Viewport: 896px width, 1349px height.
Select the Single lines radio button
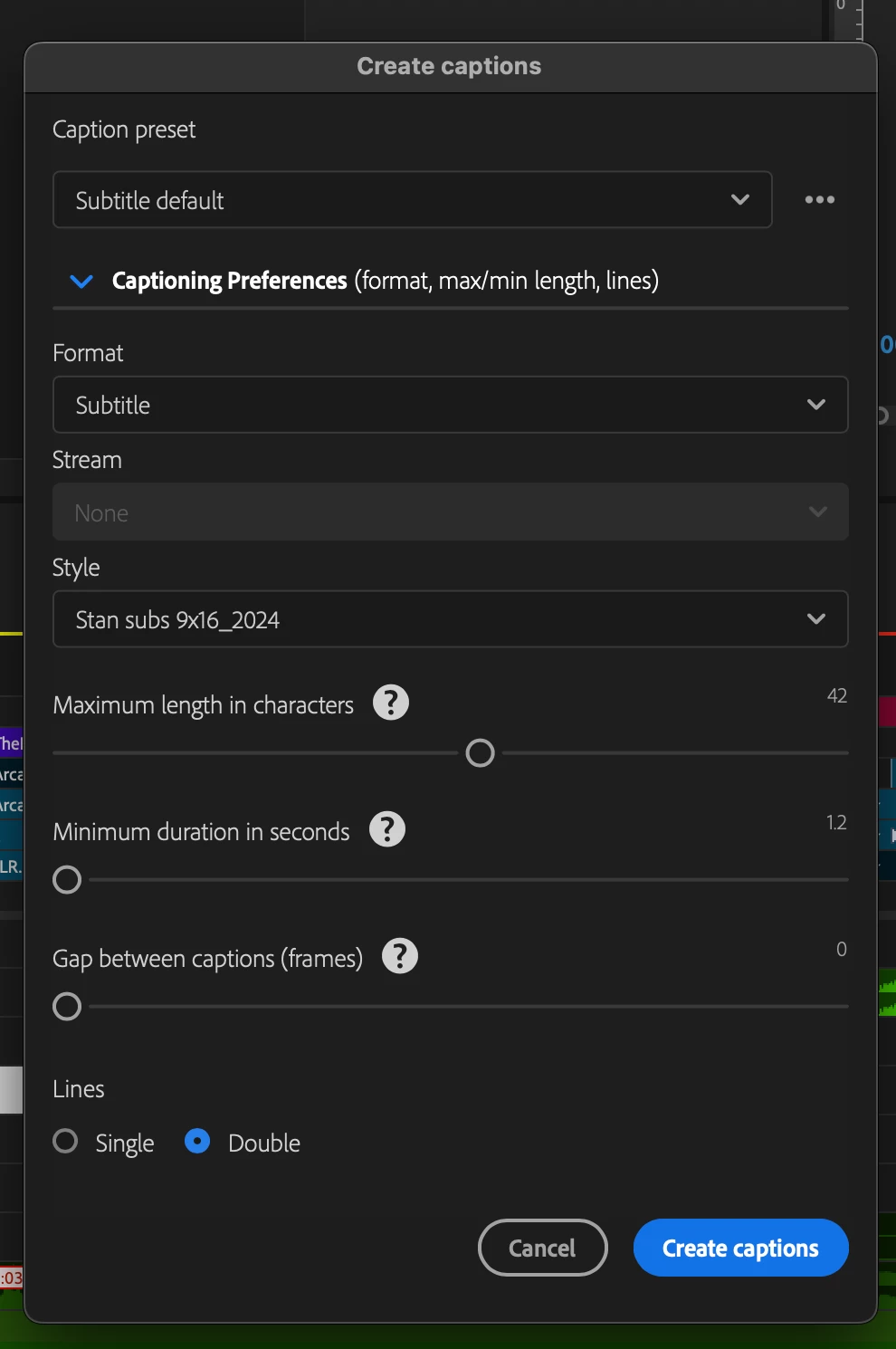(x=65, y=1141)
